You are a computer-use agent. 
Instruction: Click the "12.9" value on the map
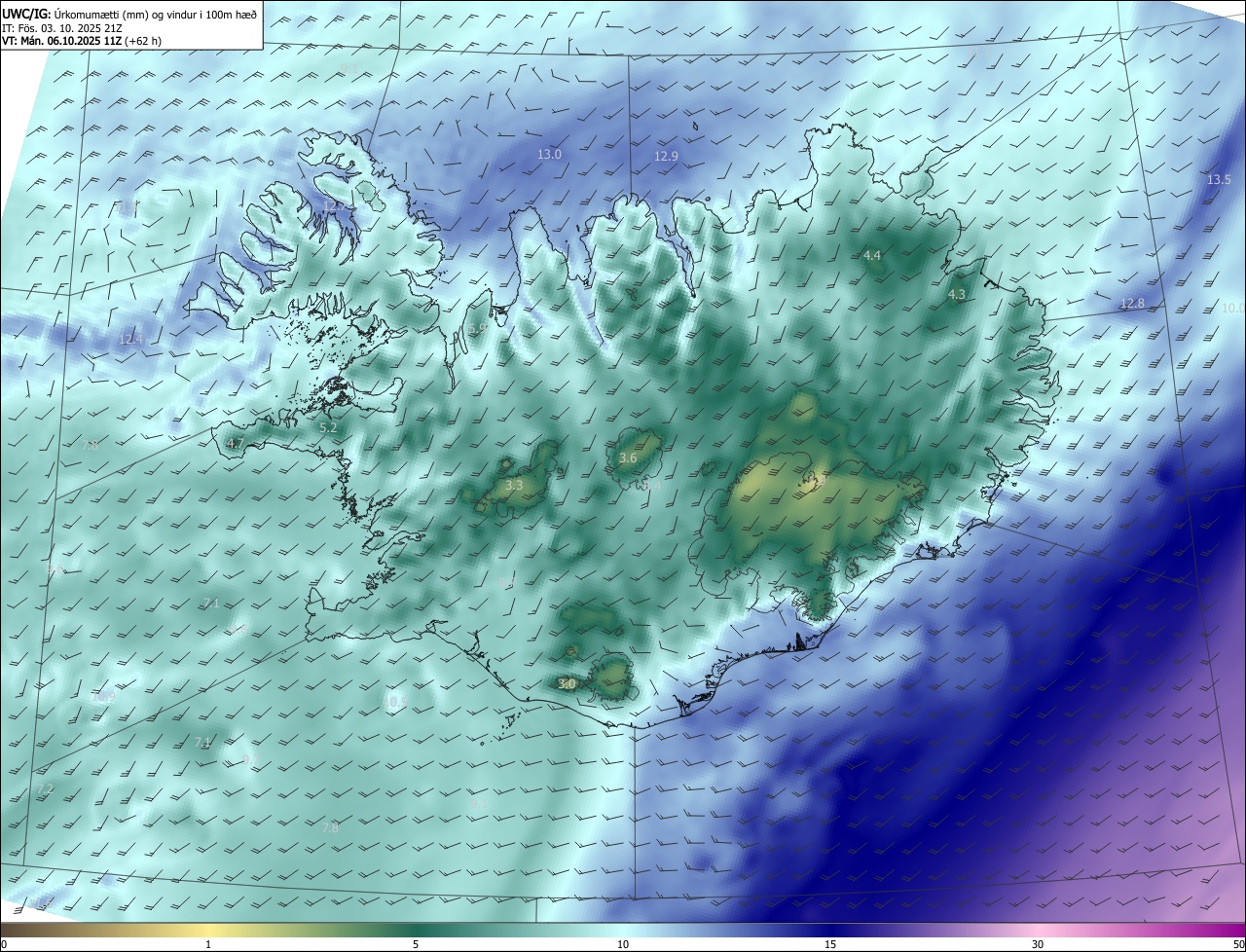(666, 156)
